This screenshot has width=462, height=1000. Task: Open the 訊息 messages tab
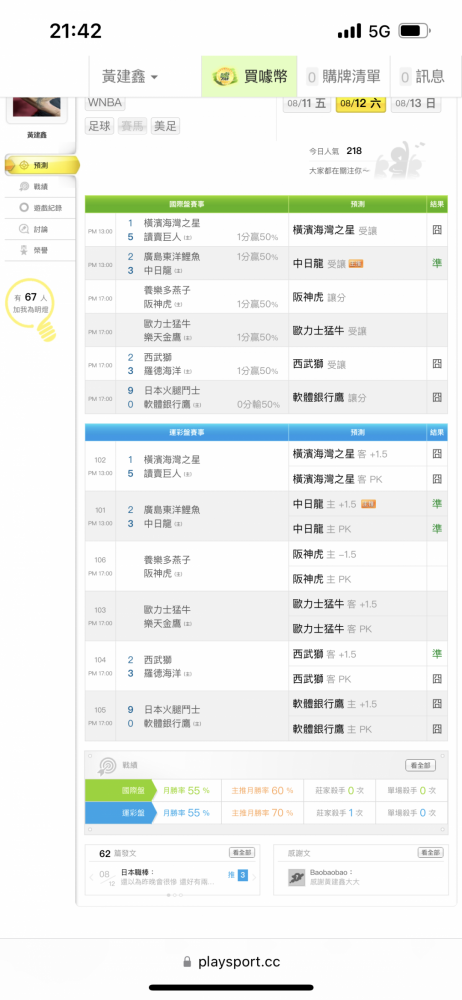[422, 77]
